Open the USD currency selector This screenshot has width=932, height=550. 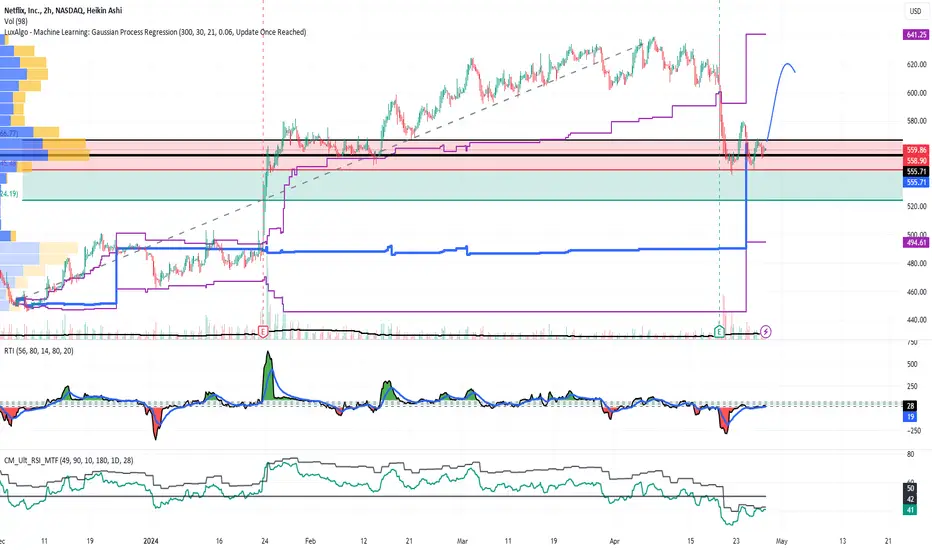tap(915, 11)
